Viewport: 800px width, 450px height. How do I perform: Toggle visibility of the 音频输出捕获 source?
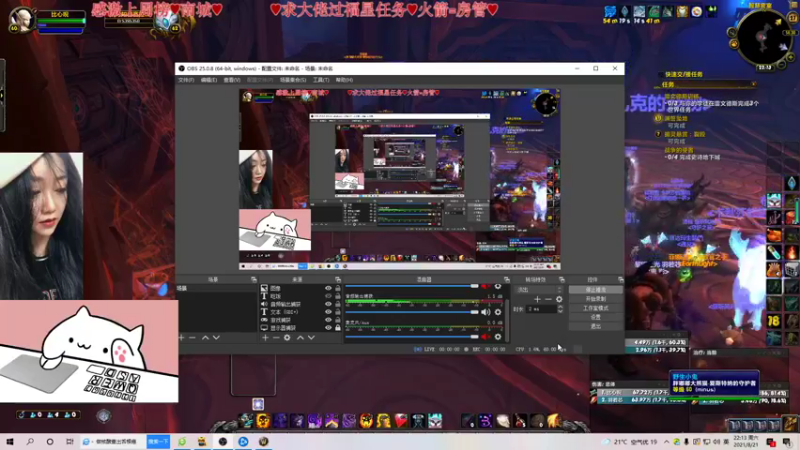328,304
